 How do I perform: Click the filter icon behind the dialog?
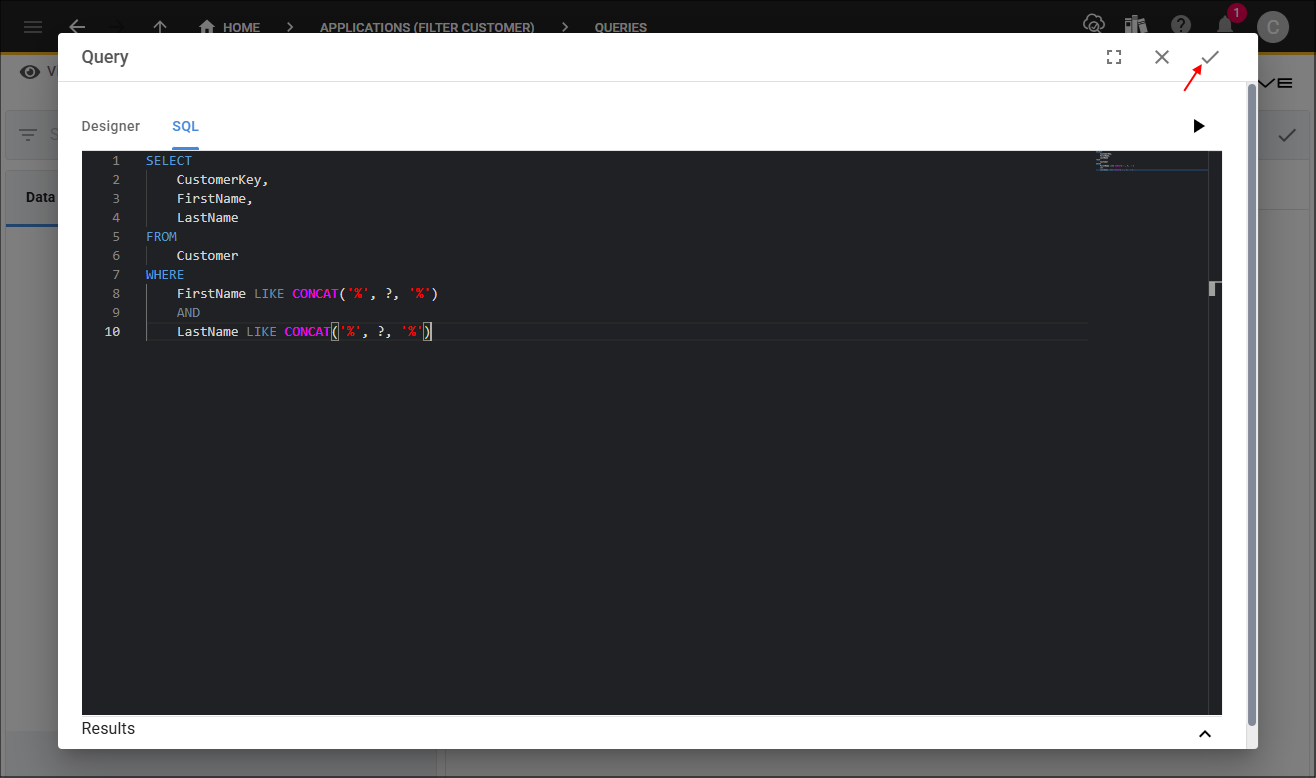[x=28, y=135]
